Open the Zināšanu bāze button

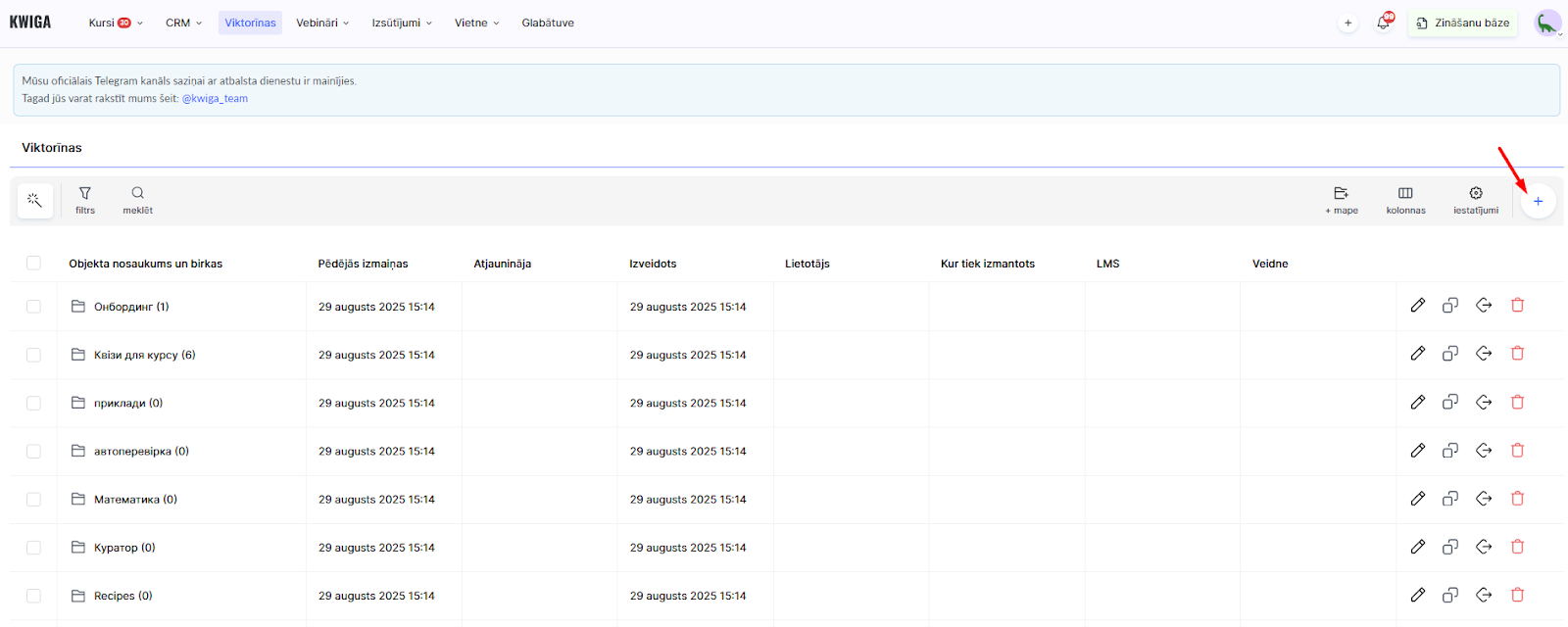pos(1462,23)
